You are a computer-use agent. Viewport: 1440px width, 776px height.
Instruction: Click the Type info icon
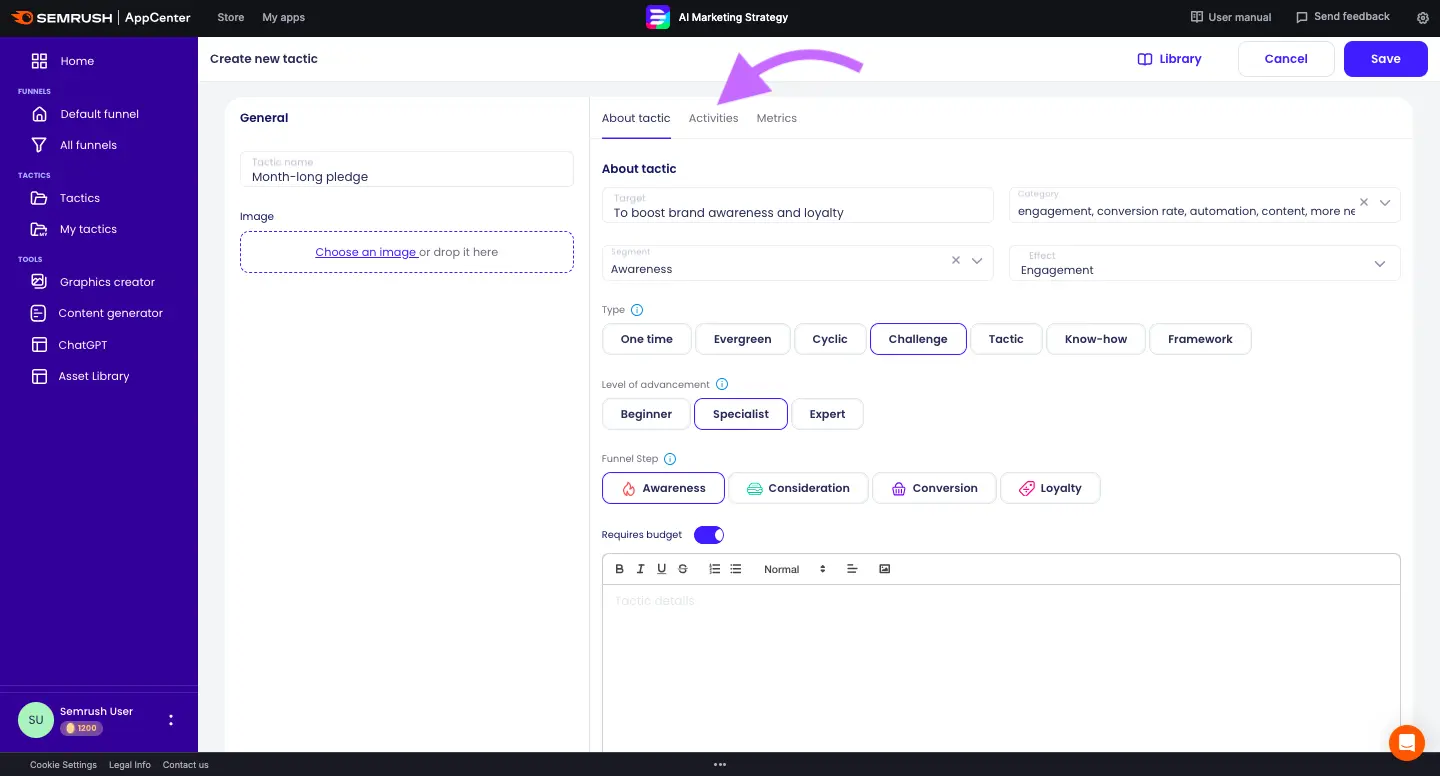637,310
